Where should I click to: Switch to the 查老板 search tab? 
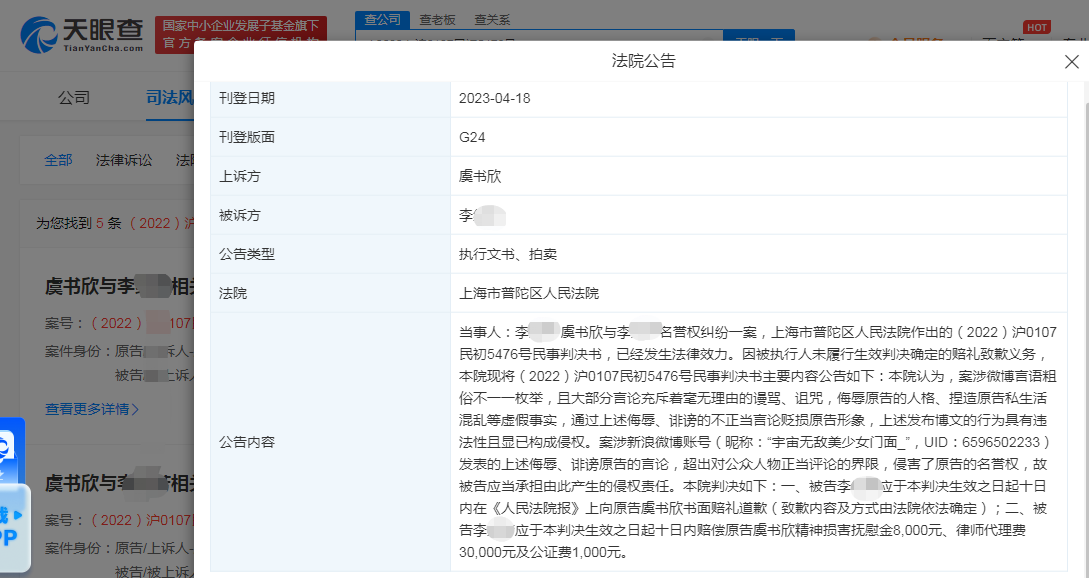click(x=437, y=19)
